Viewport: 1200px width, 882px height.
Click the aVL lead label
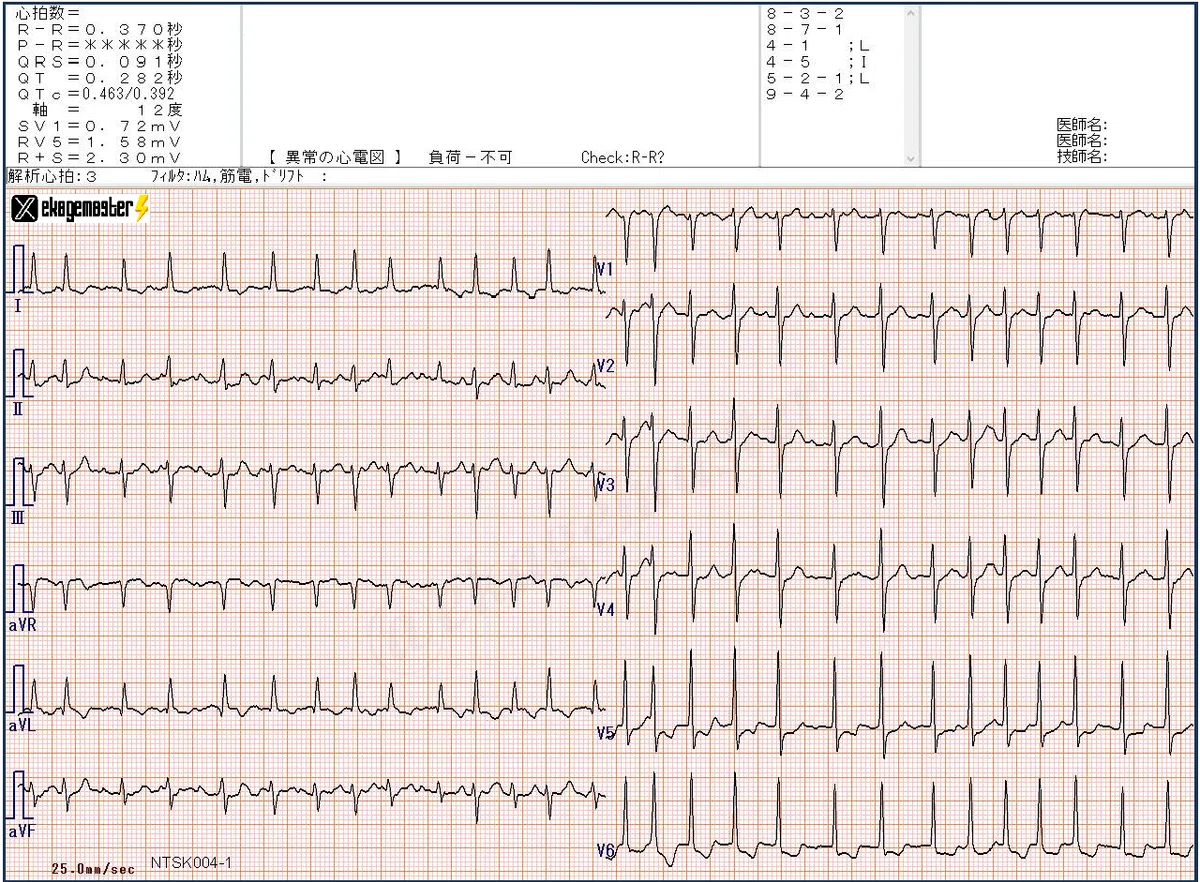pyautogui.click(x=22, y=726)
